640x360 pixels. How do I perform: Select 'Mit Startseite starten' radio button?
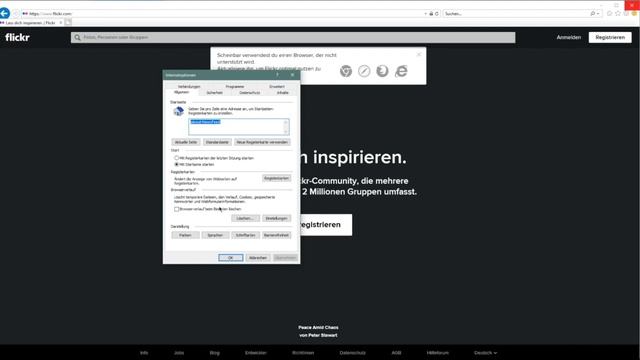tap(176, 164)
